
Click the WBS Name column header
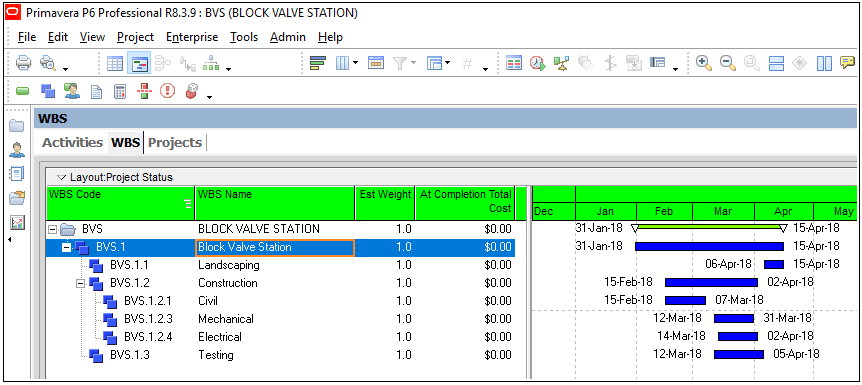tap(275, 204)
